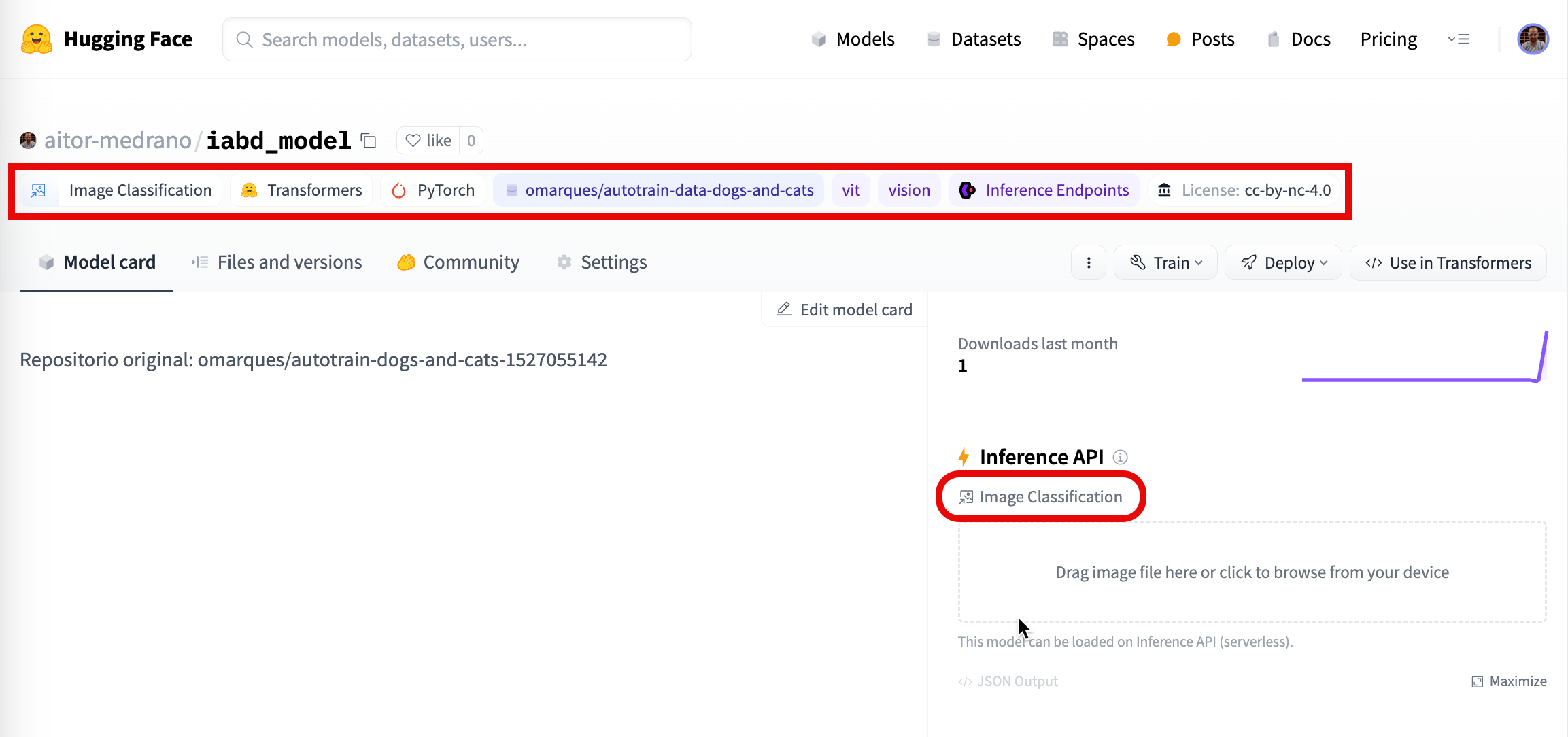Click the Transformers library tag
1568x737 pixels.
[x=301, y=190]
